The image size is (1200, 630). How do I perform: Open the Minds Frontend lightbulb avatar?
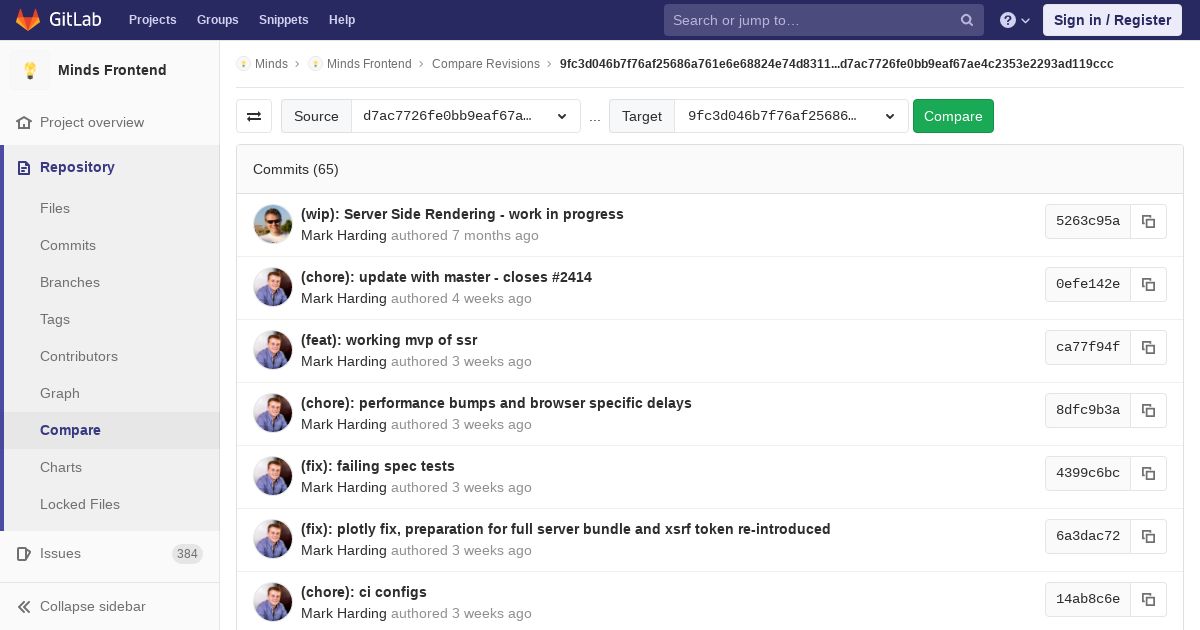30,70
